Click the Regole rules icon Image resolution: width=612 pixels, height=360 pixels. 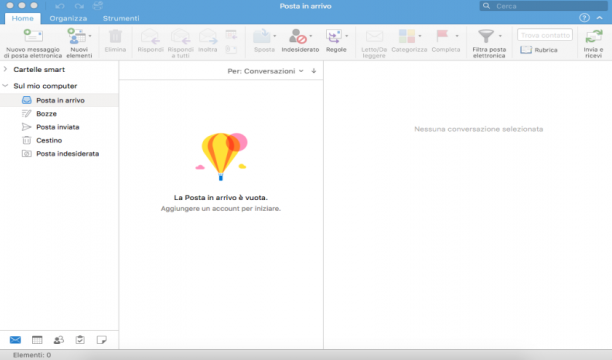[334, 36]
